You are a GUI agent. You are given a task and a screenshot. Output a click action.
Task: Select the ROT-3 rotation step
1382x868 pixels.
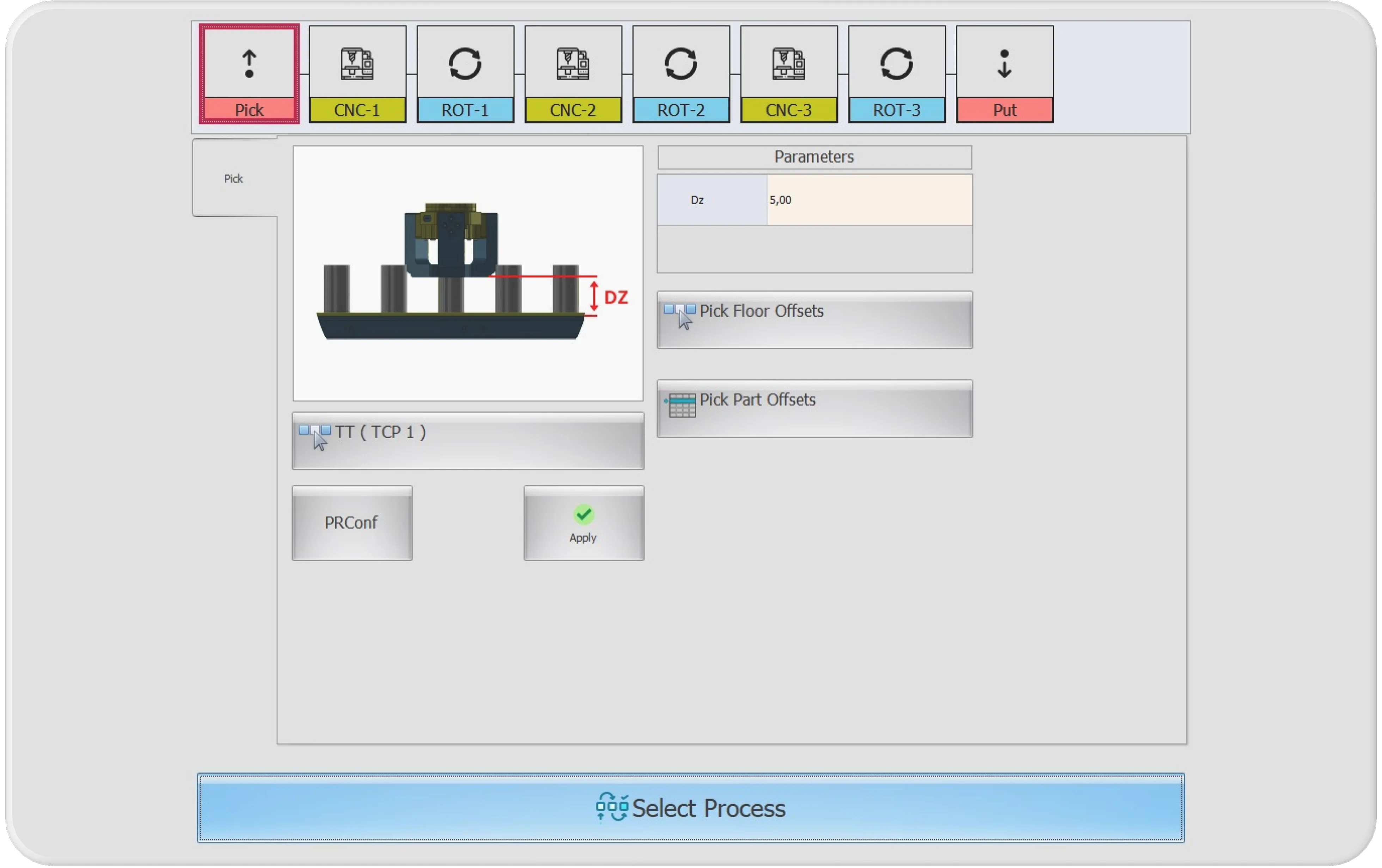(x=897, y=73)
